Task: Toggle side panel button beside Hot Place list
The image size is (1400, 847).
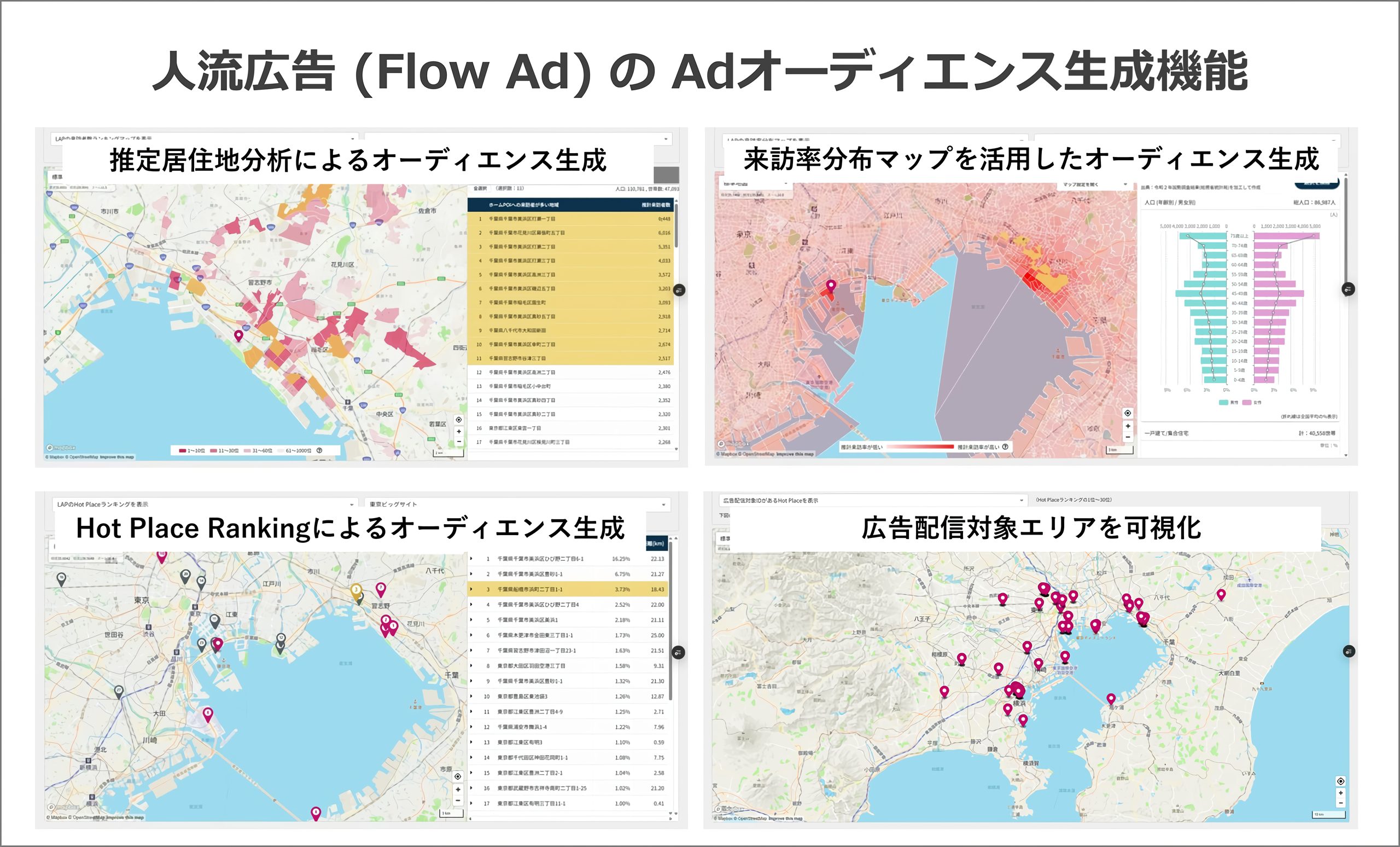Action: coord(679,653)
